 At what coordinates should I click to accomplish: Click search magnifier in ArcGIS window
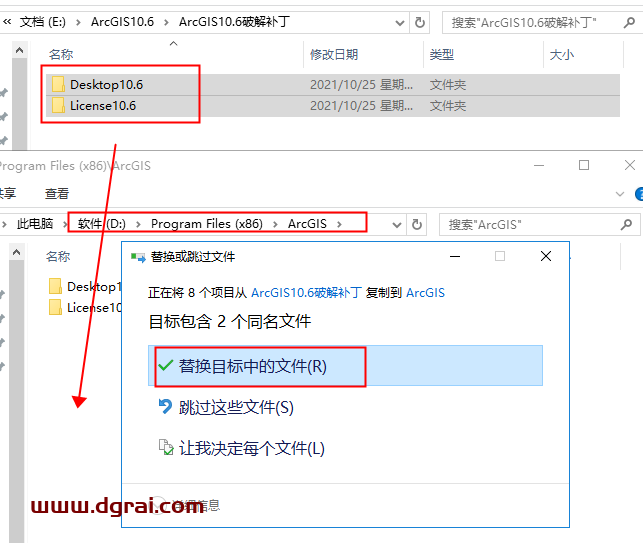626,224
